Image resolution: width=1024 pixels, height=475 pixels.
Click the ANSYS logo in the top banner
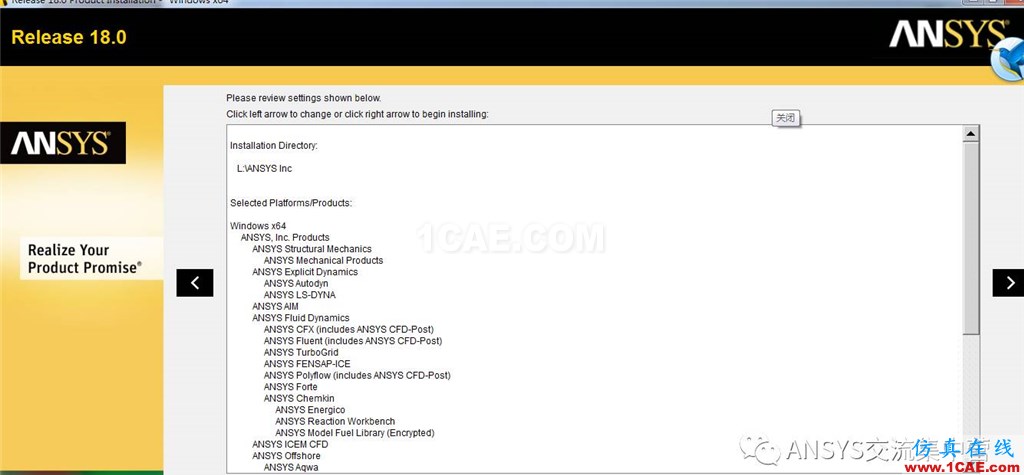pyautogui.click(x=949, y=34)
